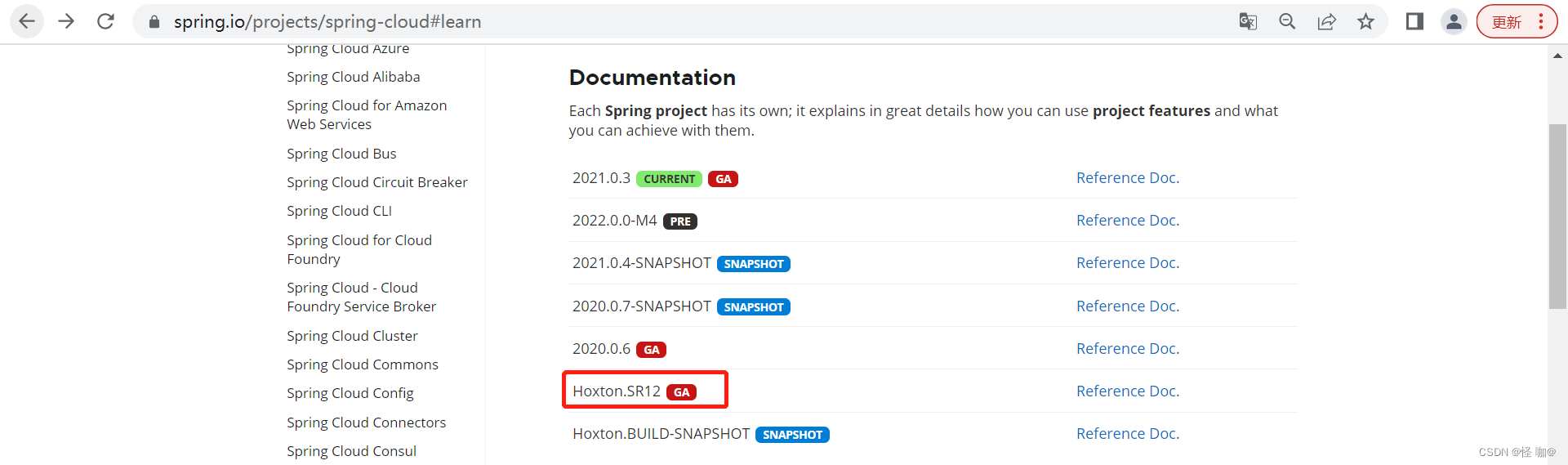Go forward to the next page
The image size is (1568, 465).
tap(66, 21)
